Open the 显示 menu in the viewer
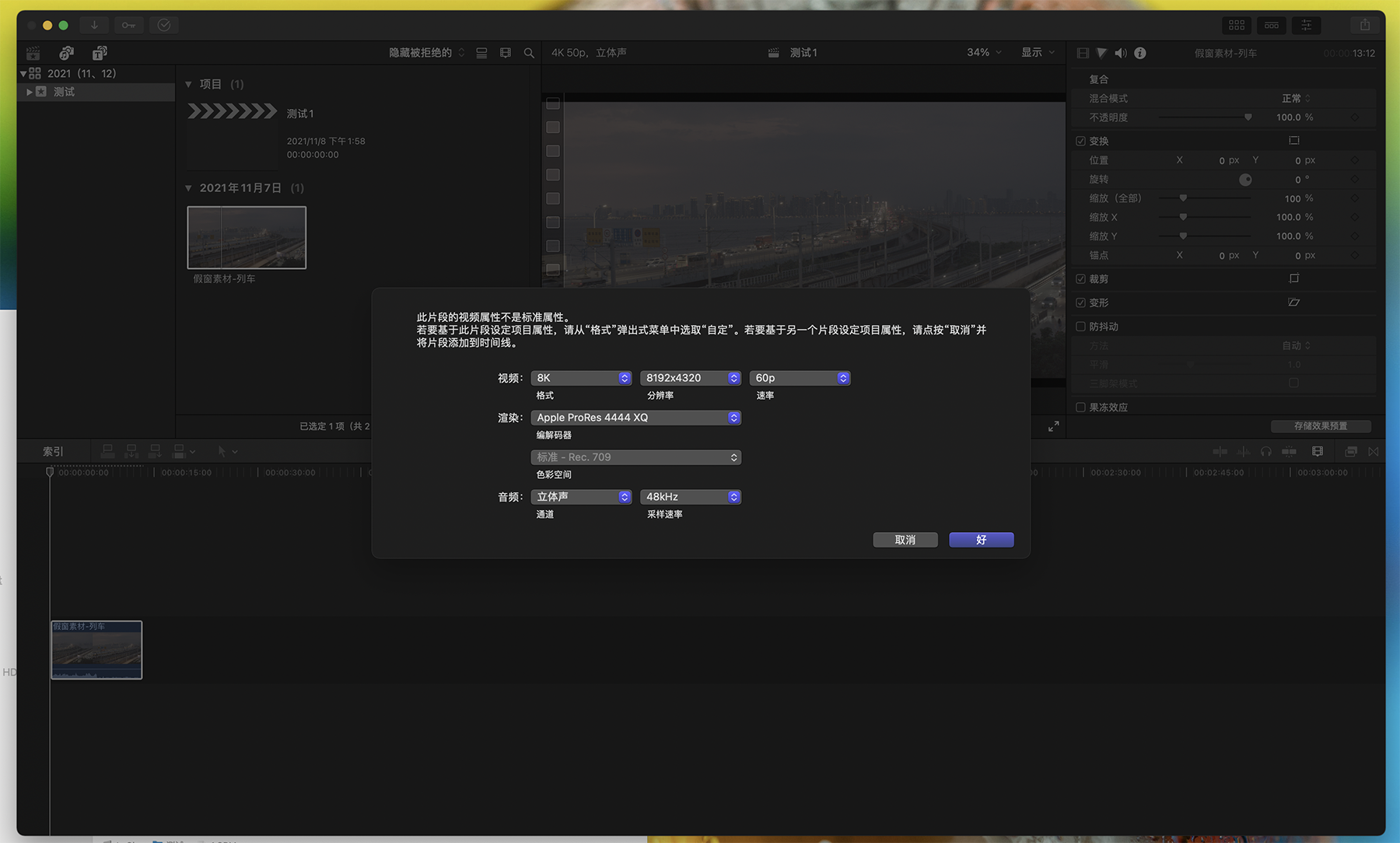Image resolution: width=1400 pixels, height=843 pixels. pos(1038,52)
